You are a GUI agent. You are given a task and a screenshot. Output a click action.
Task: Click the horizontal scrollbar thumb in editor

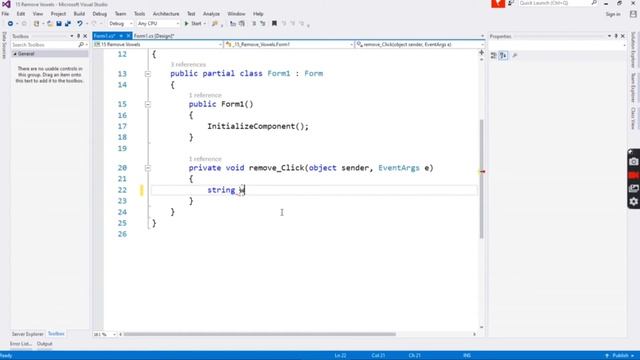pos(260,334)
